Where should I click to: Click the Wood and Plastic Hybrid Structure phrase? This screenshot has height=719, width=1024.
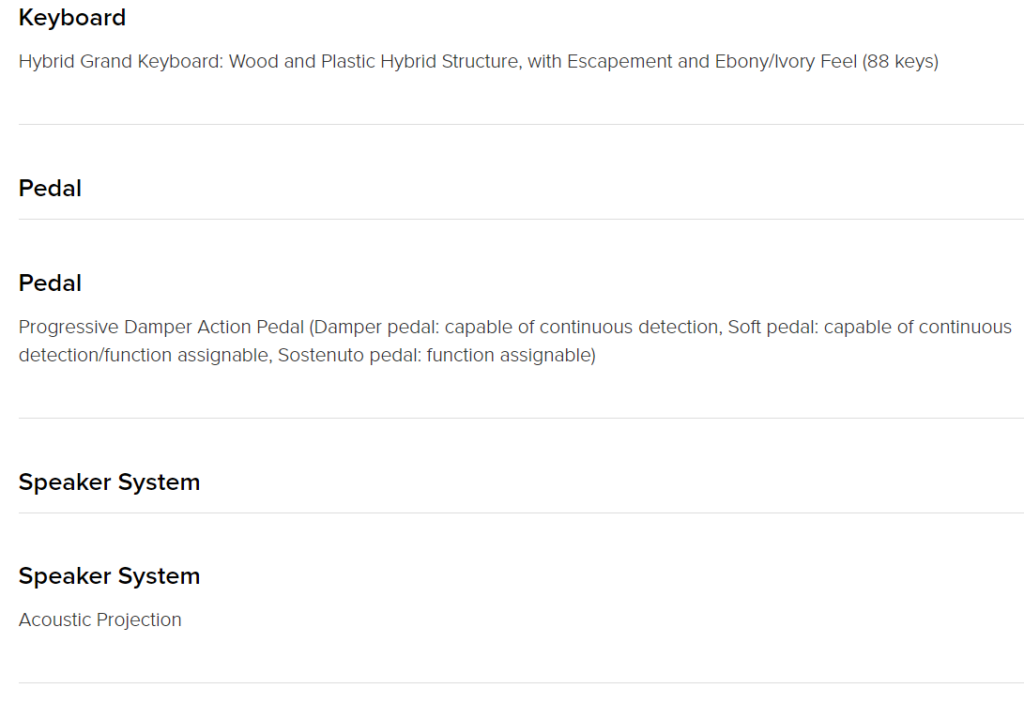coord(376,61)
